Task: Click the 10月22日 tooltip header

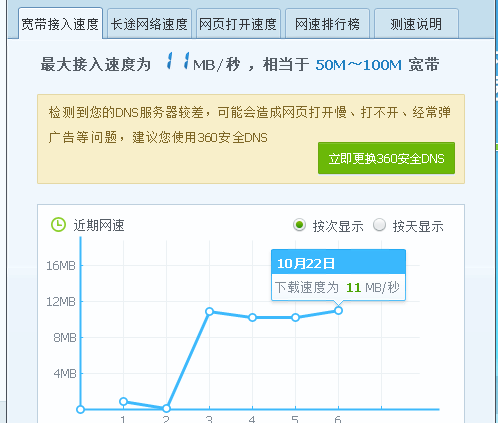Action: [x=338, y=262]
